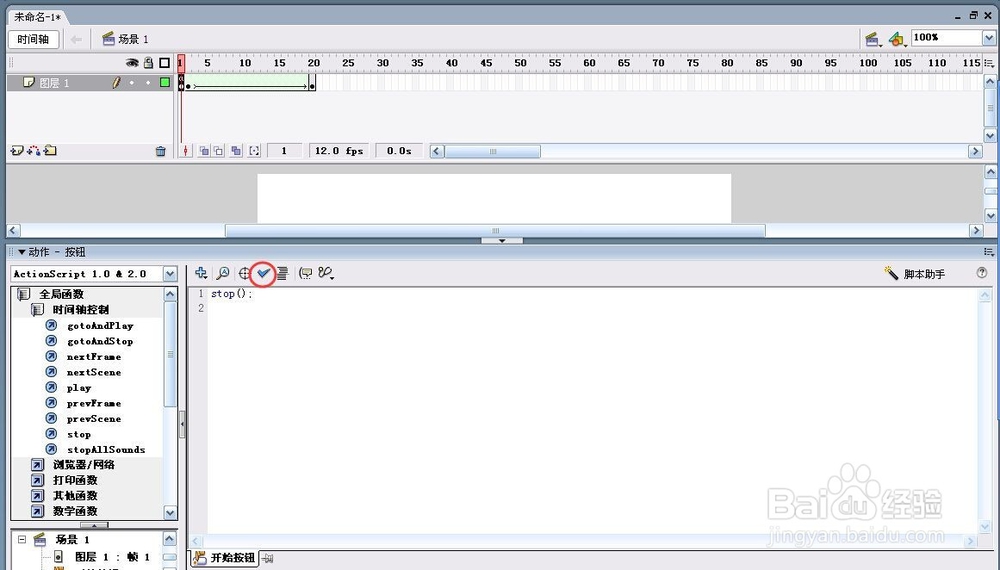
Task: Select the 开始按钮 script tab
Action: tap(224, 558)
